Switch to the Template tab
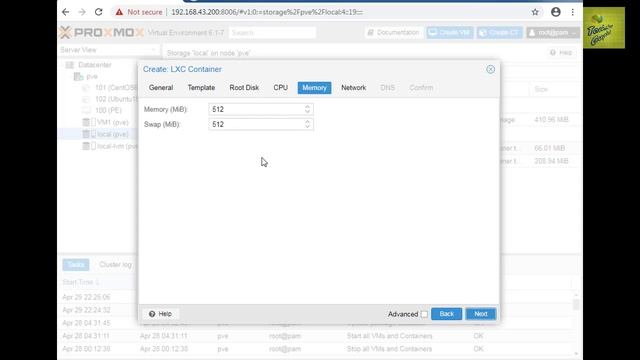640x360 pixels. 201,88
